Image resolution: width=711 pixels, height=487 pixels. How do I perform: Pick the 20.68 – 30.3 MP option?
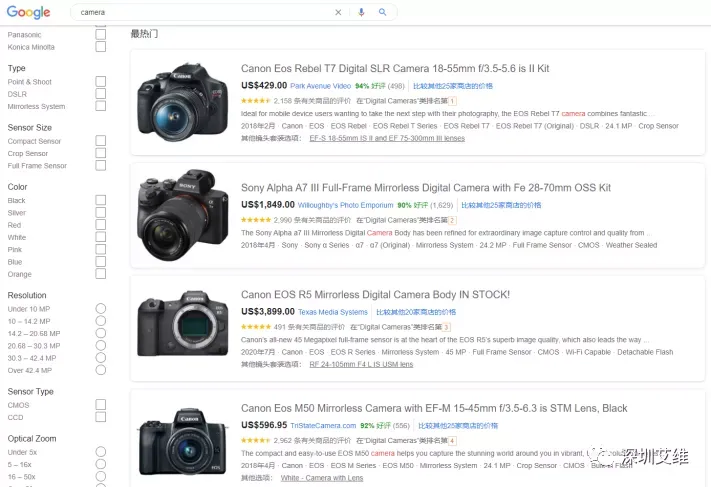(x=101, y=346)
